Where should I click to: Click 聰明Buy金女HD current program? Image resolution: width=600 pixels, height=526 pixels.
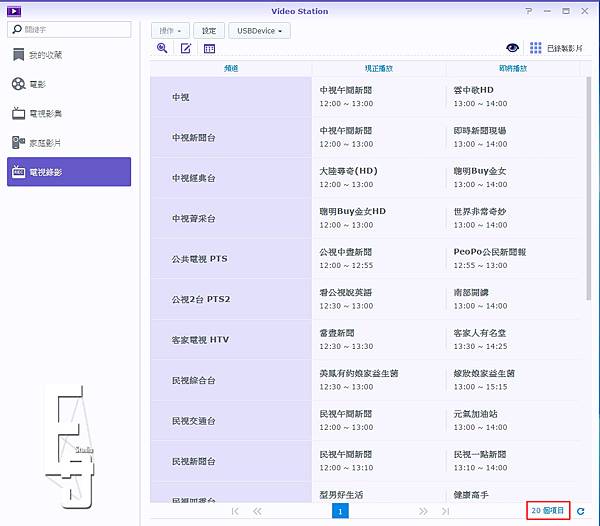pyautogui.click(x=352, y=212)
